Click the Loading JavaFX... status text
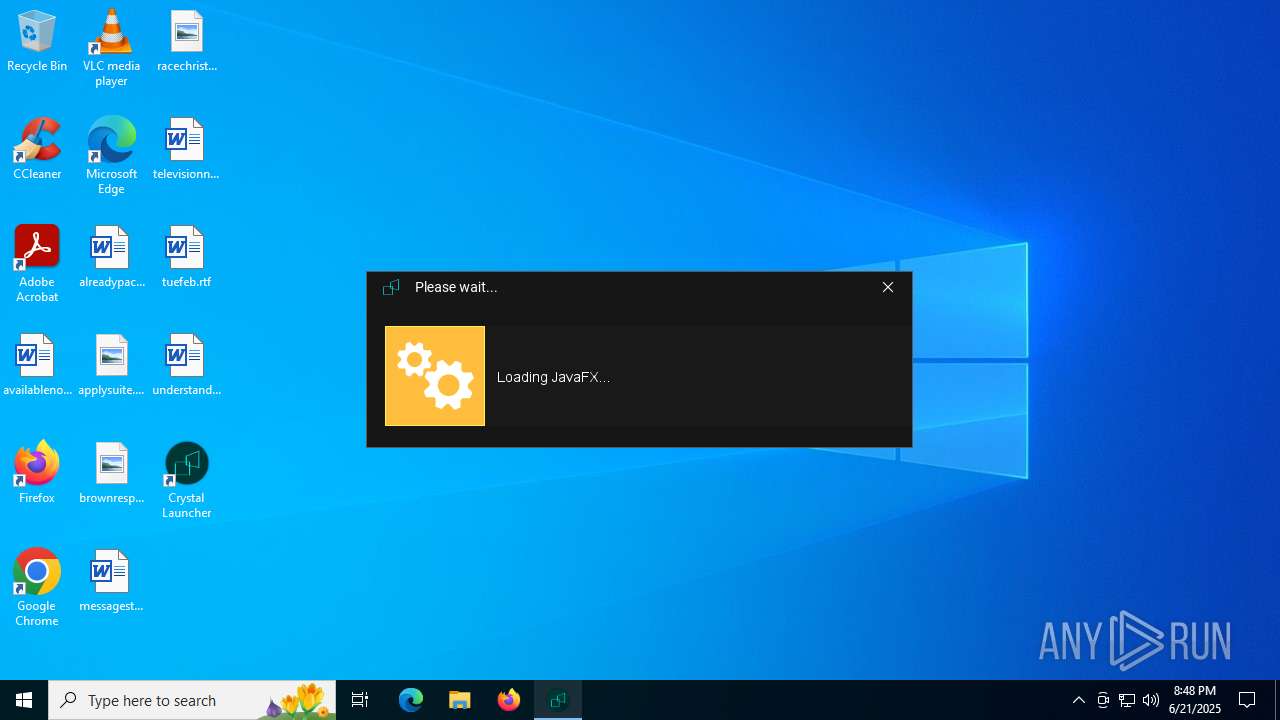The width and height of the screenshot is (1280, 720). (x=553, y=377)
